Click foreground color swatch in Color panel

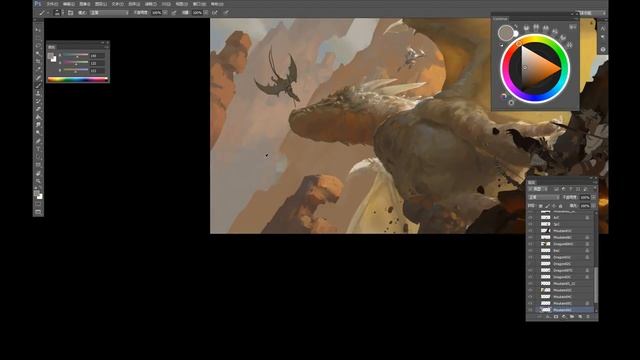[x=51, y=56]
